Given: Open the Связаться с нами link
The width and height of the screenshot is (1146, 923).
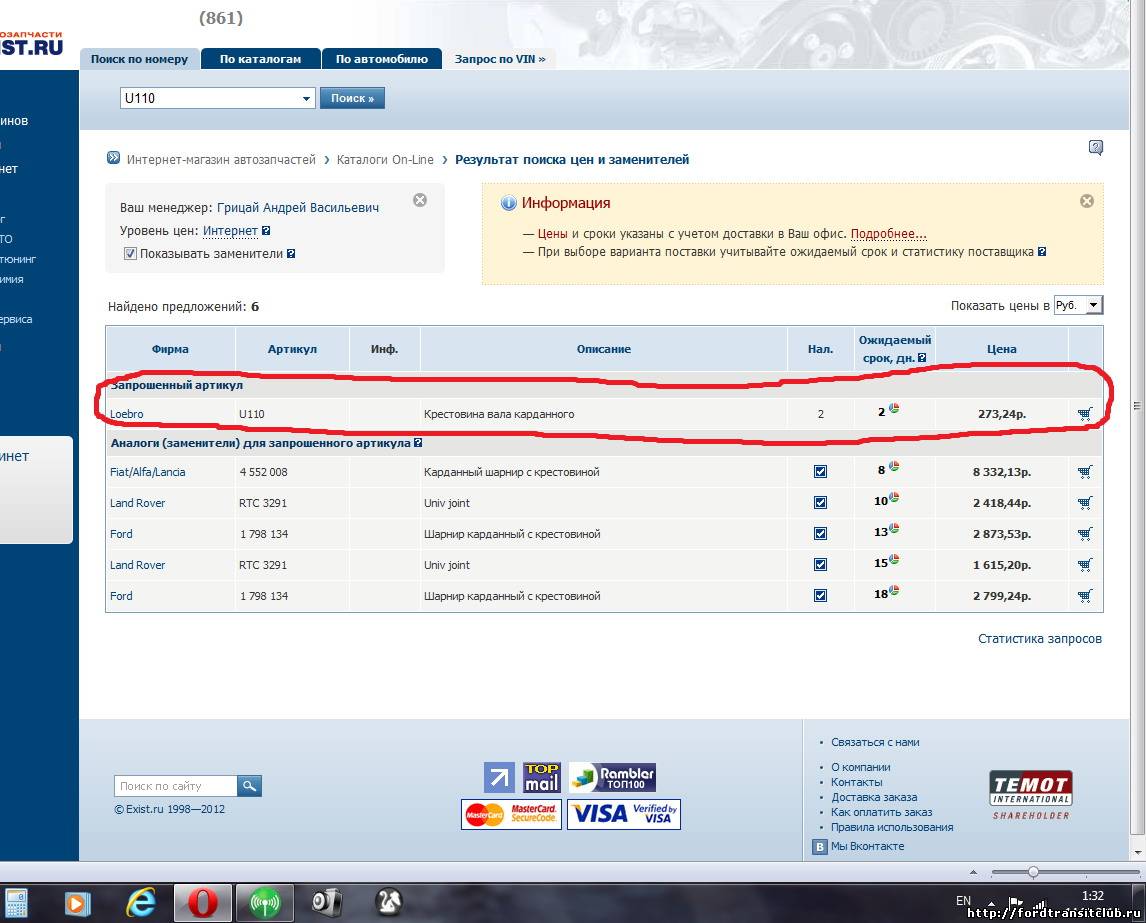Looking at the screenshot, I should point(876,742).
